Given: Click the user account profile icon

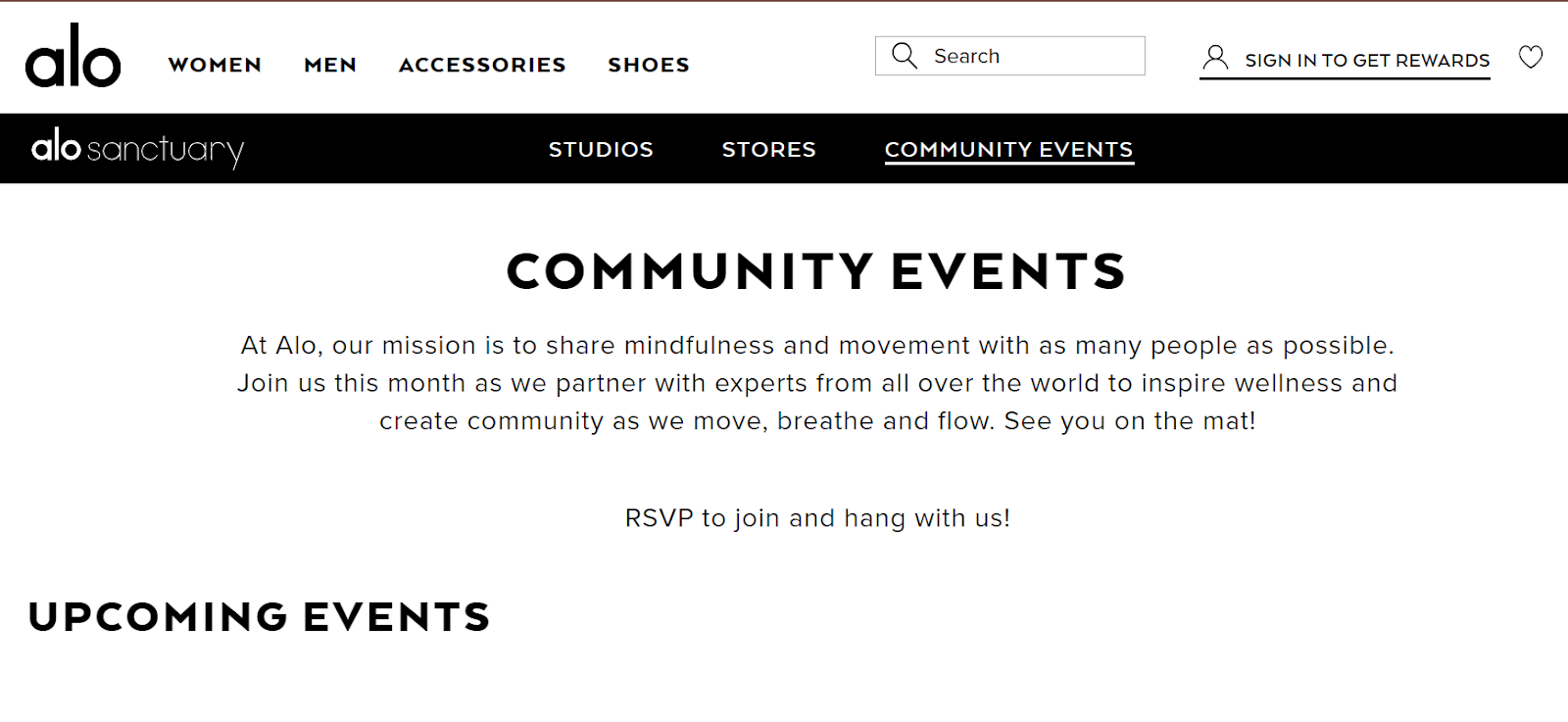Looking at the screenshot, I should click(x=1215, y=58).
